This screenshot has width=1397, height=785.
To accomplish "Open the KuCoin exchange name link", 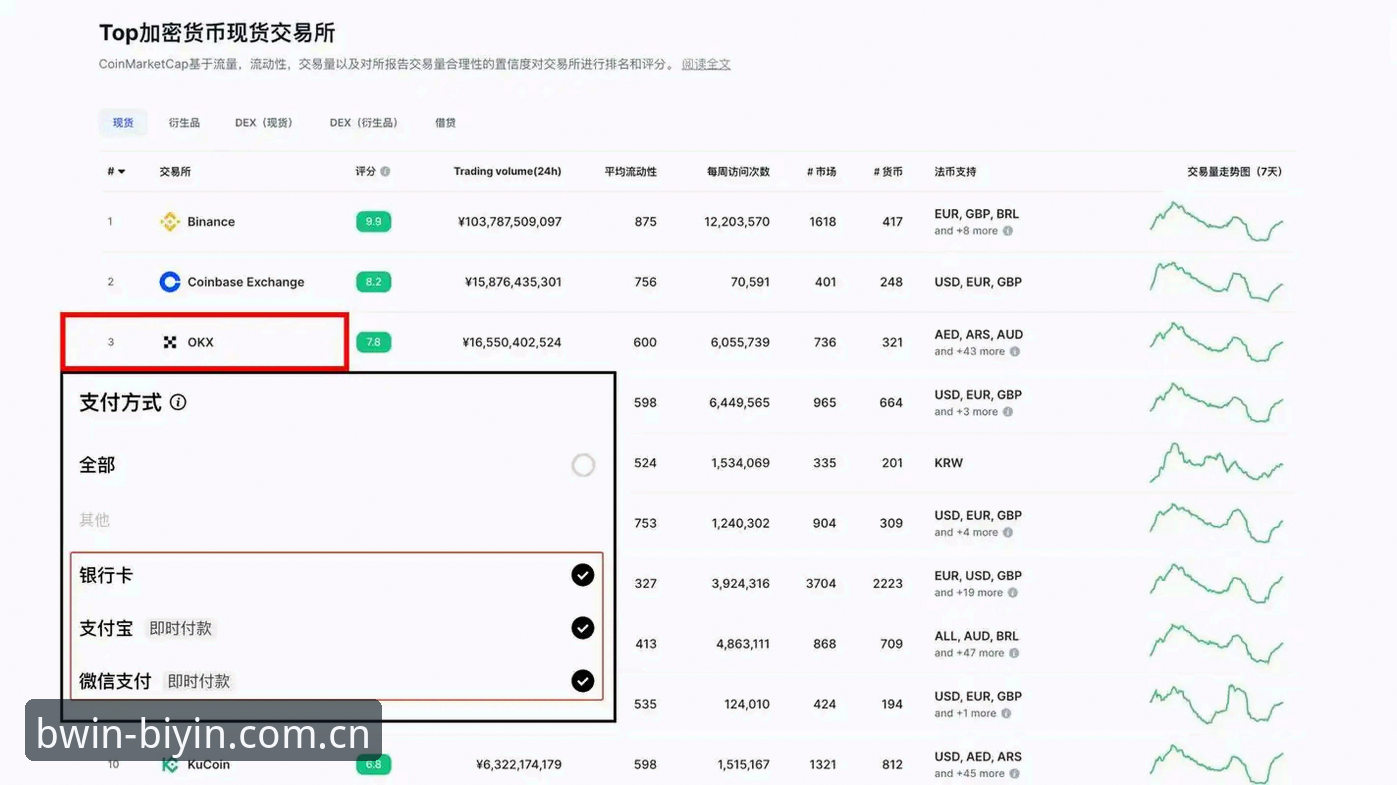I will (209, 765).
